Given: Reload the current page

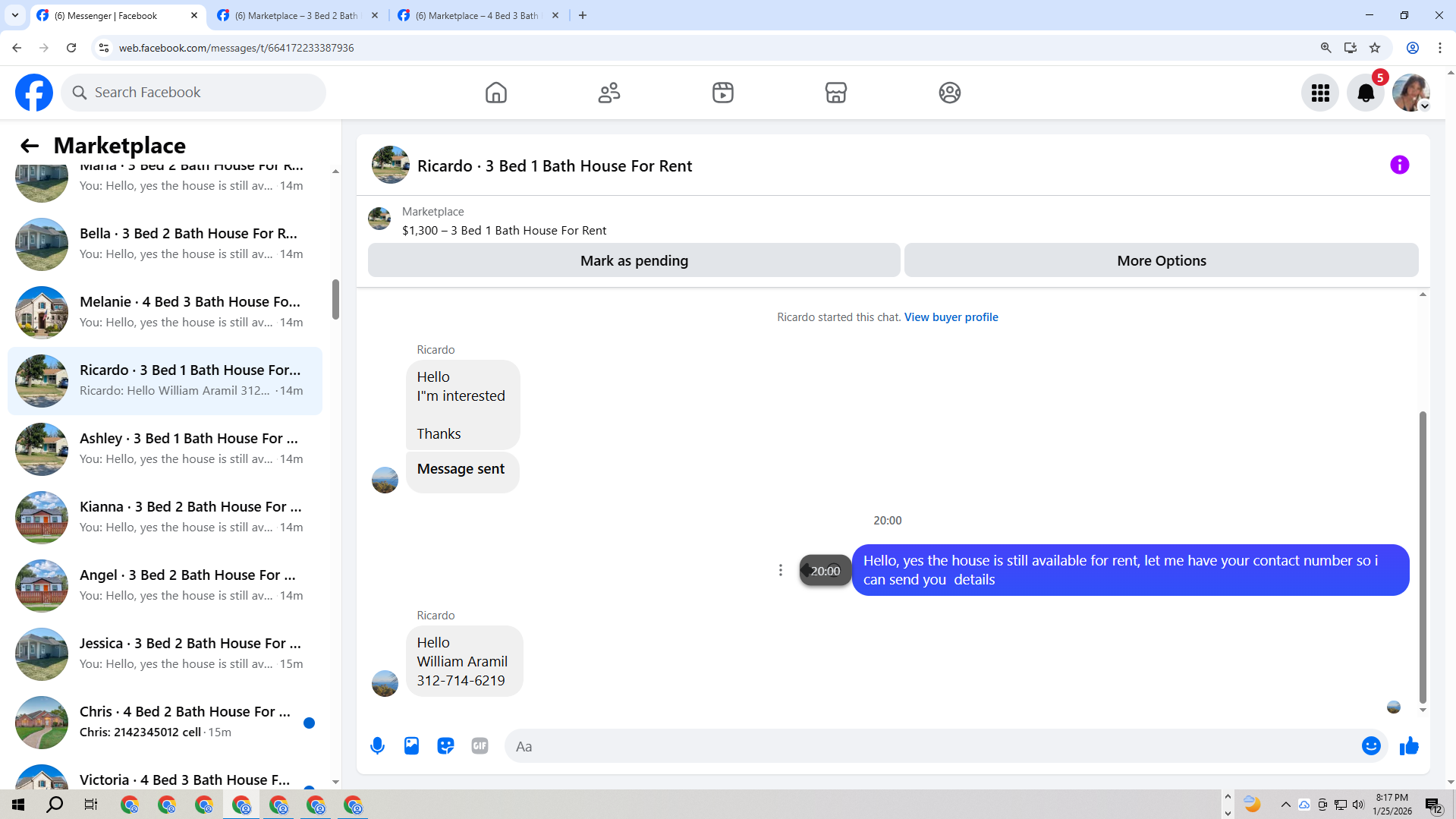Looking at the screenshot, I should pyautogui.click(x=71, y=48).
